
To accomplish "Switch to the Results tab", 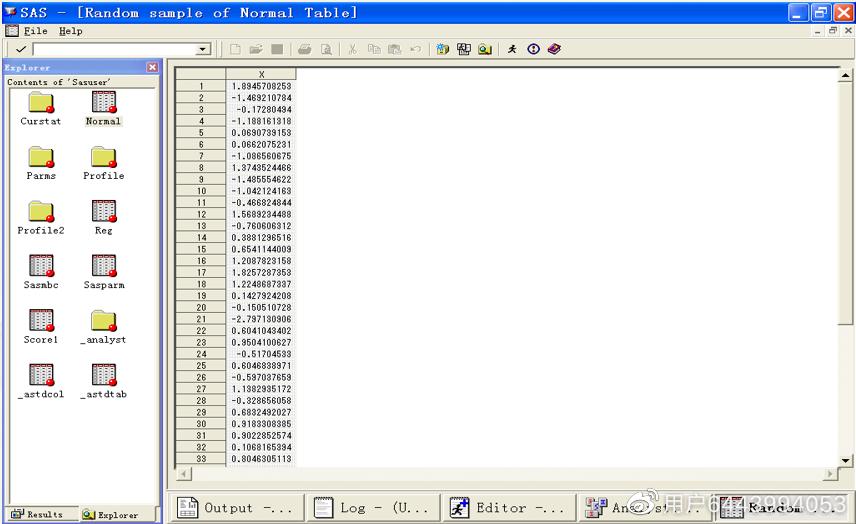I will [38, 514].
